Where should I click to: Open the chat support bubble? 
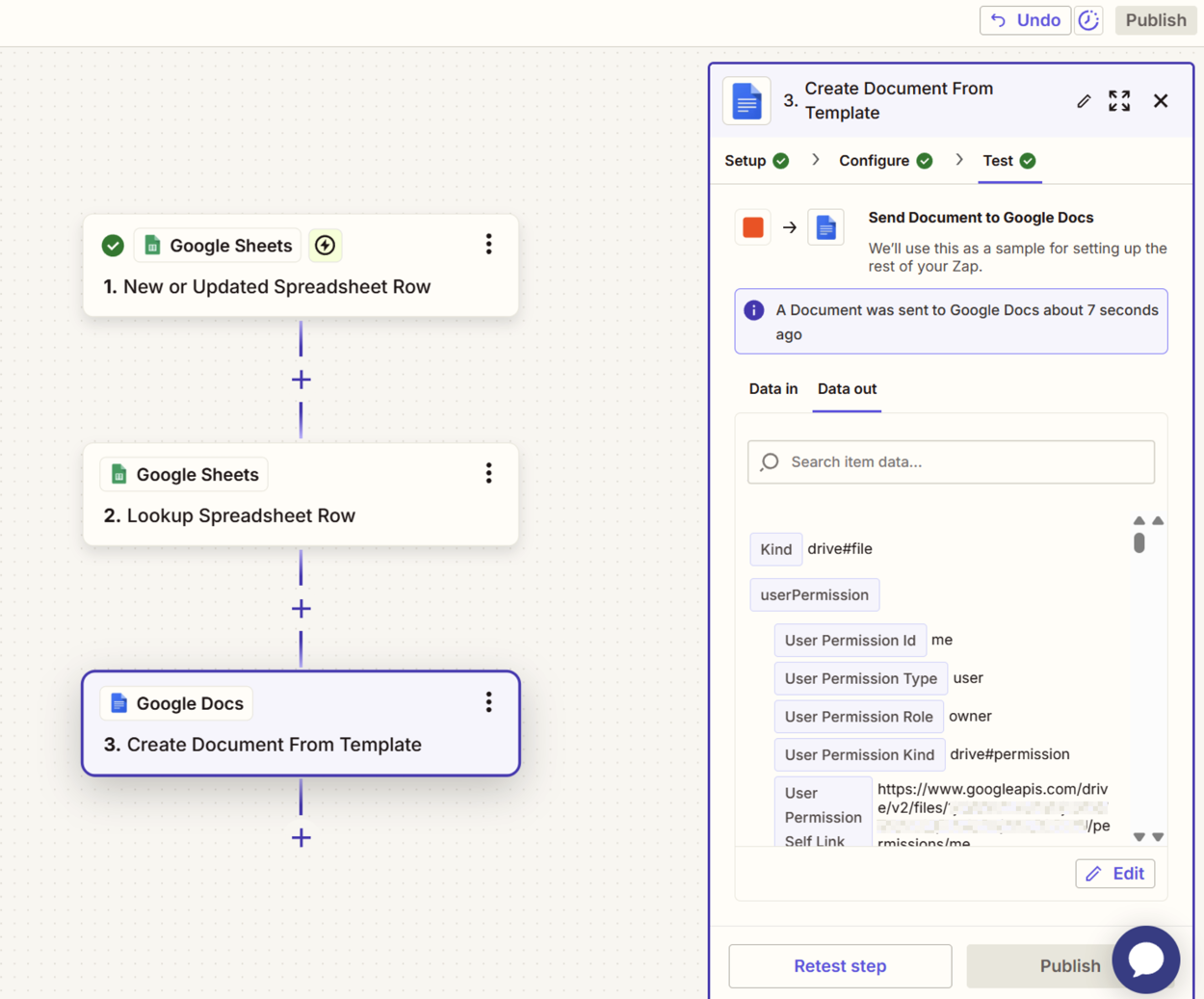pos(1146,960)
